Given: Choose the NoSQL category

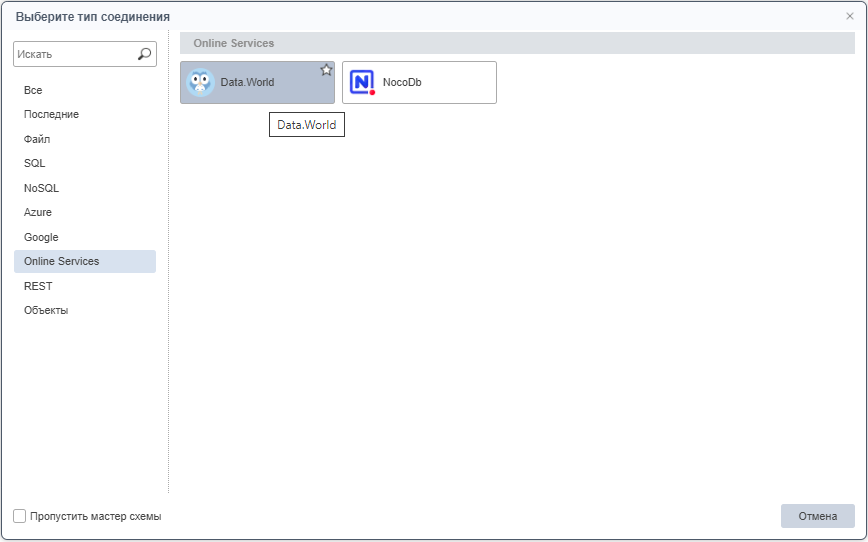Looking at the screenshot, I should pos(42,188).
